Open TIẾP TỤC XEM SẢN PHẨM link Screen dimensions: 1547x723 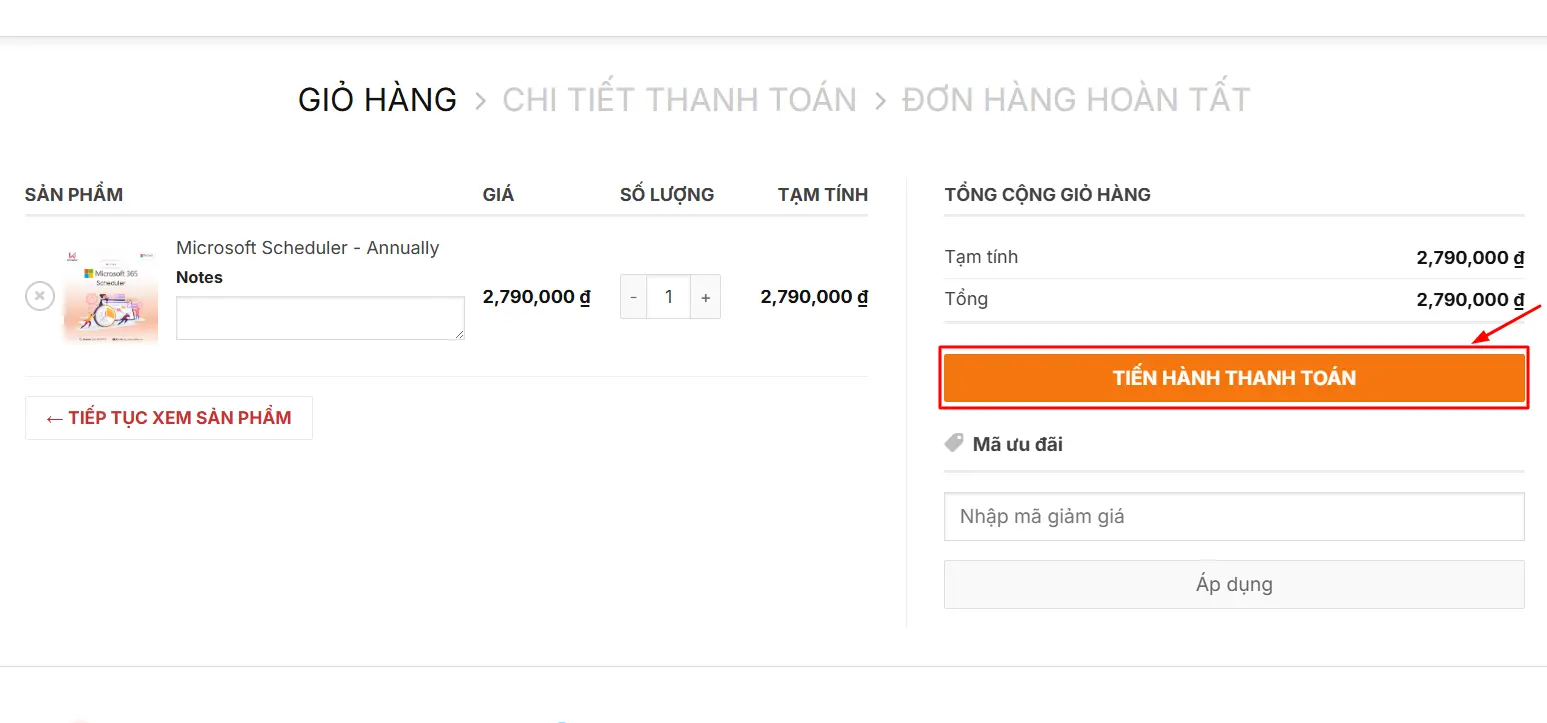(x=168, y=417)
